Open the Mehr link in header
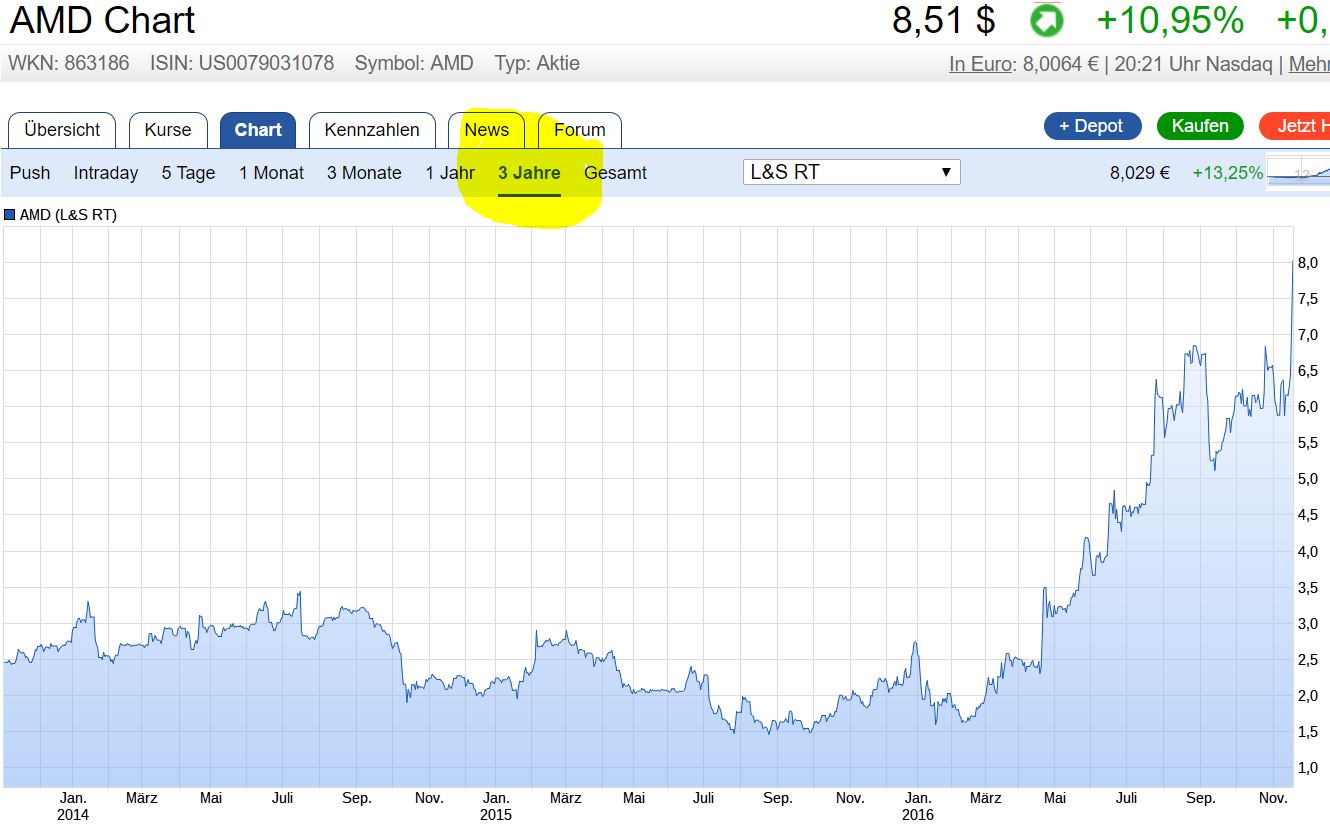Image resolution: width=1330 pixels, height=827 pixels. [x=1309, y=64]
